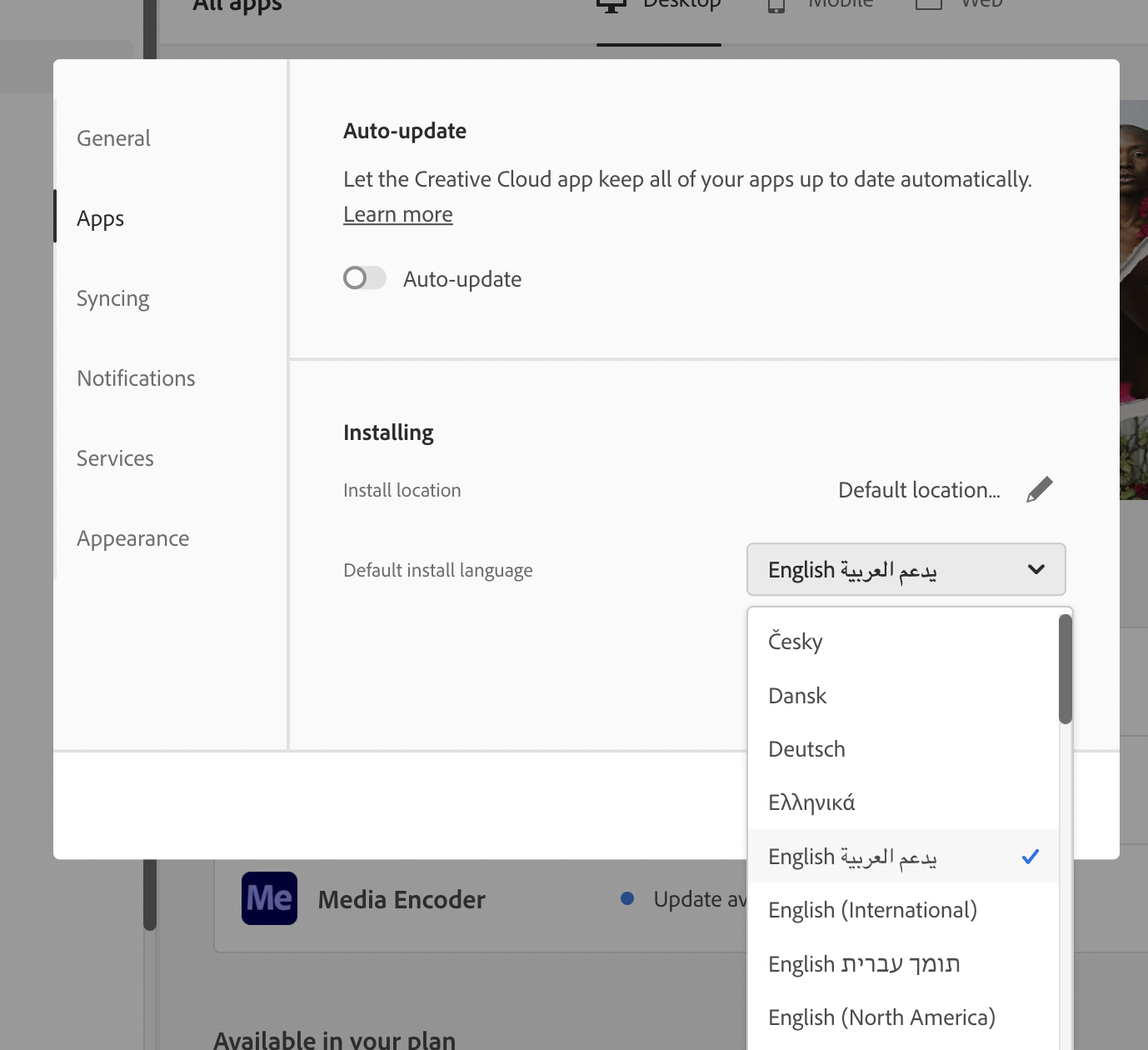
Task: Choose Dansk from the language list
Action: pos(903,695)
